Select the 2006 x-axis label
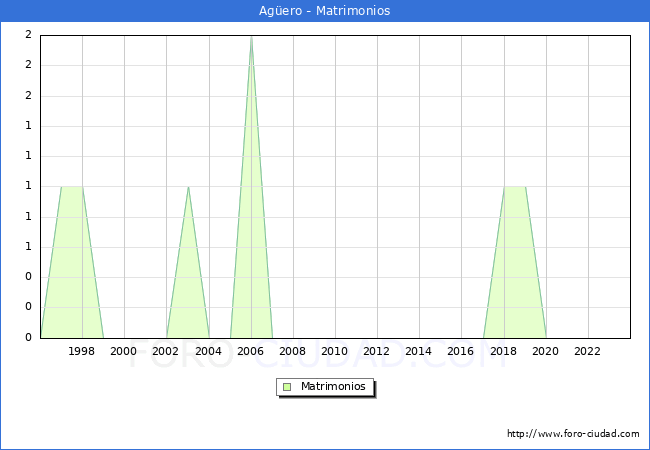The image size is (650, 450). click(x=250, y=351)
